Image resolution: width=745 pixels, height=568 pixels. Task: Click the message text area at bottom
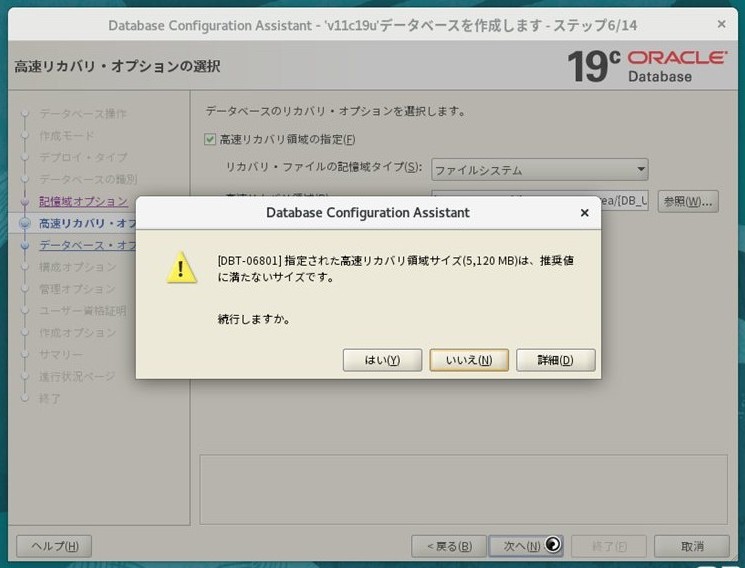click(x=463, y=490)
